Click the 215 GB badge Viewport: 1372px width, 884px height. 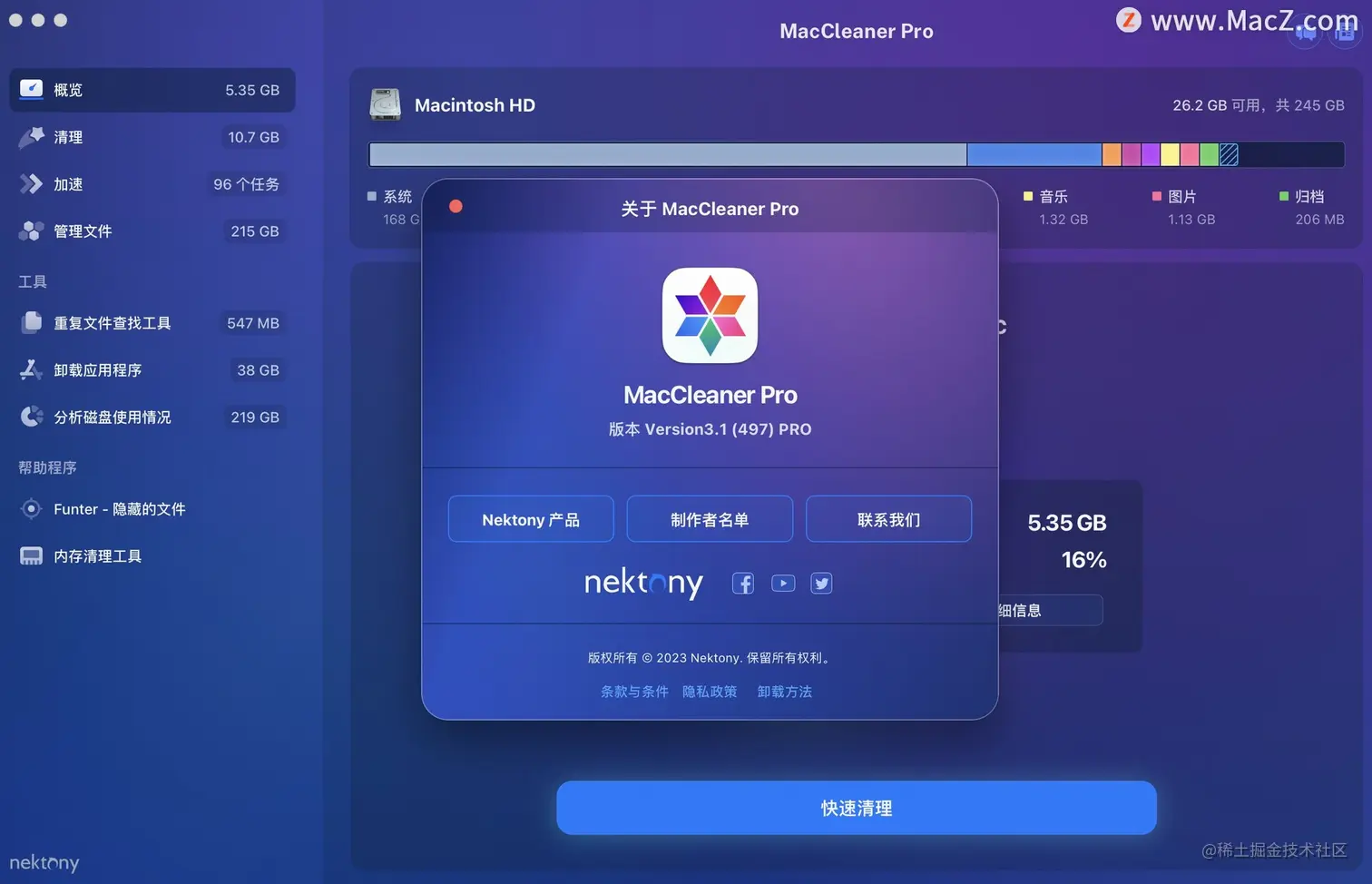click(x=255, y=231)
